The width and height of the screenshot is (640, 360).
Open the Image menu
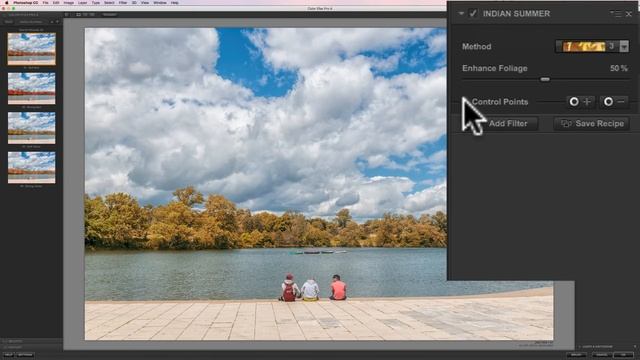[x=69, y=2]
